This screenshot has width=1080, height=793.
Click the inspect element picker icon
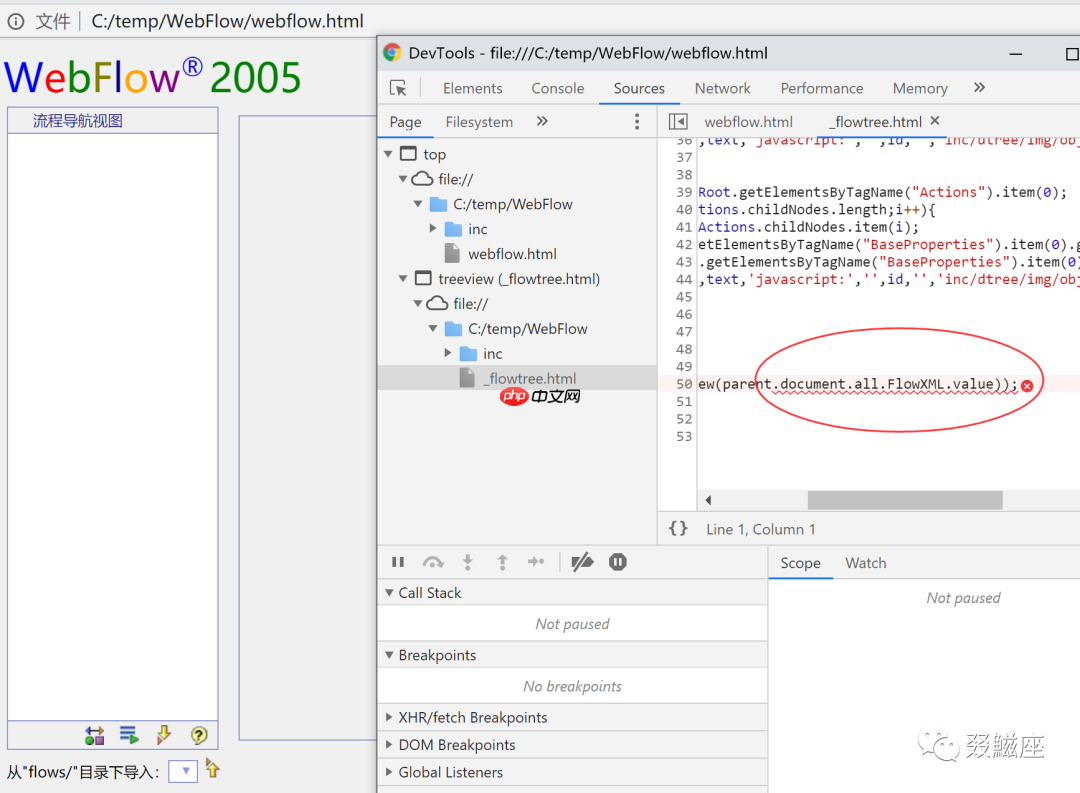398,88
